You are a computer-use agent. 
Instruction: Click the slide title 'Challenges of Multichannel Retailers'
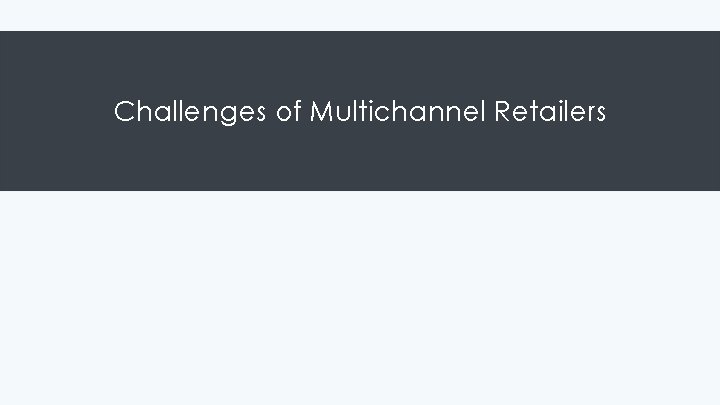pyautogui.click(x=360, y=111)
